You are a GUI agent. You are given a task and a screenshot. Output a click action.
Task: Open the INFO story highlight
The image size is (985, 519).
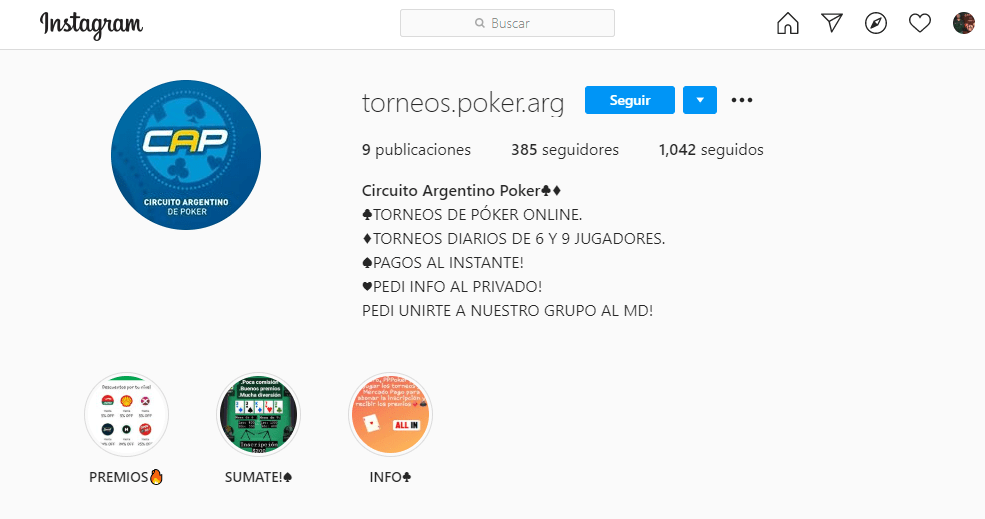click(x=390, y=415)
